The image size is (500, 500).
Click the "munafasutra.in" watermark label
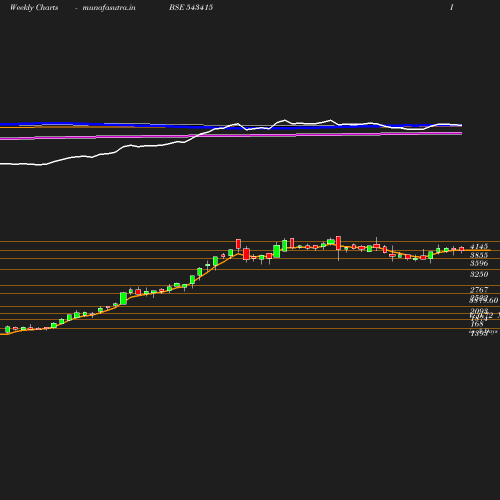click(x=109, y=8)
